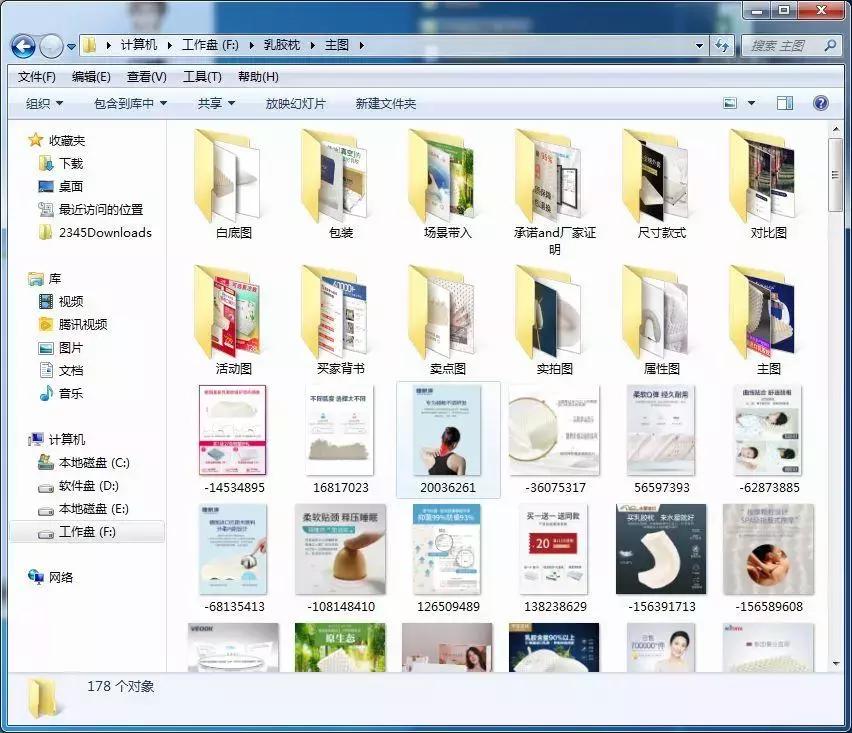Click 新建文件夹 to create a folder
The height and width of the screenshot is (733, 852).
384,102
